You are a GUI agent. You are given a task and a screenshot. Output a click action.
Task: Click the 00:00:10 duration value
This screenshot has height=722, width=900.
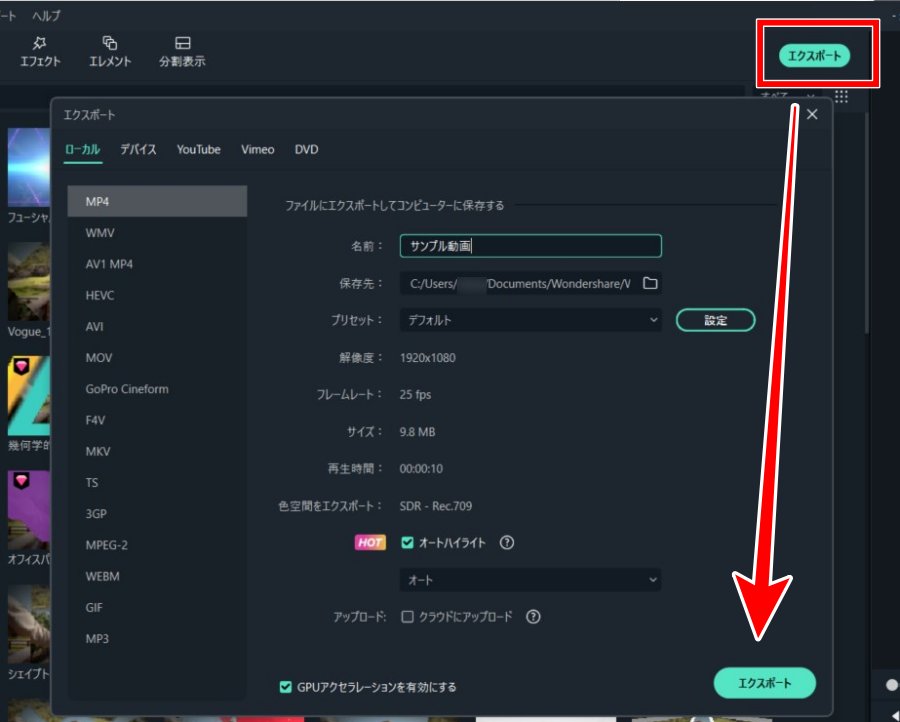click(421, 468)
